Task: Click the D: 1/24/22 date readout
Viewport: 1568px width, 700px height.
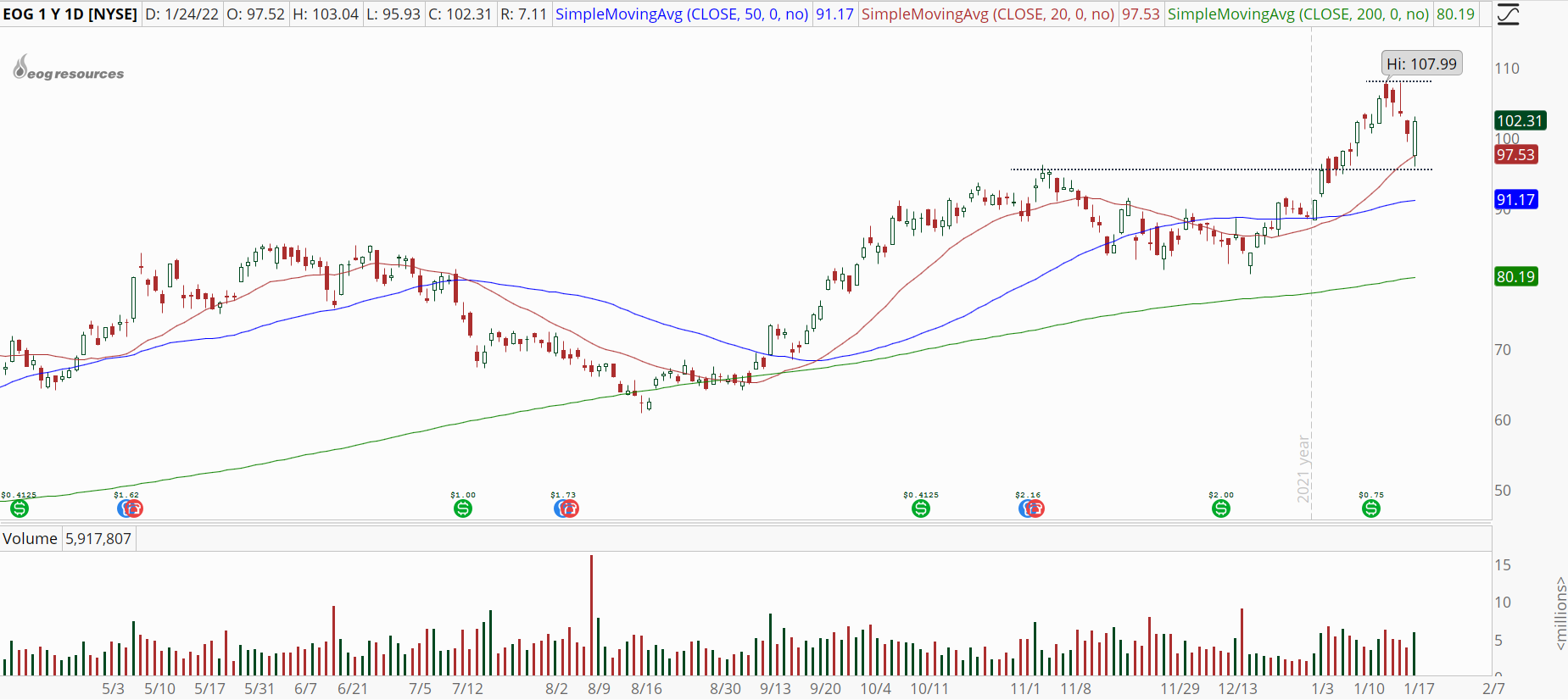Action: [x=181, y=14]
